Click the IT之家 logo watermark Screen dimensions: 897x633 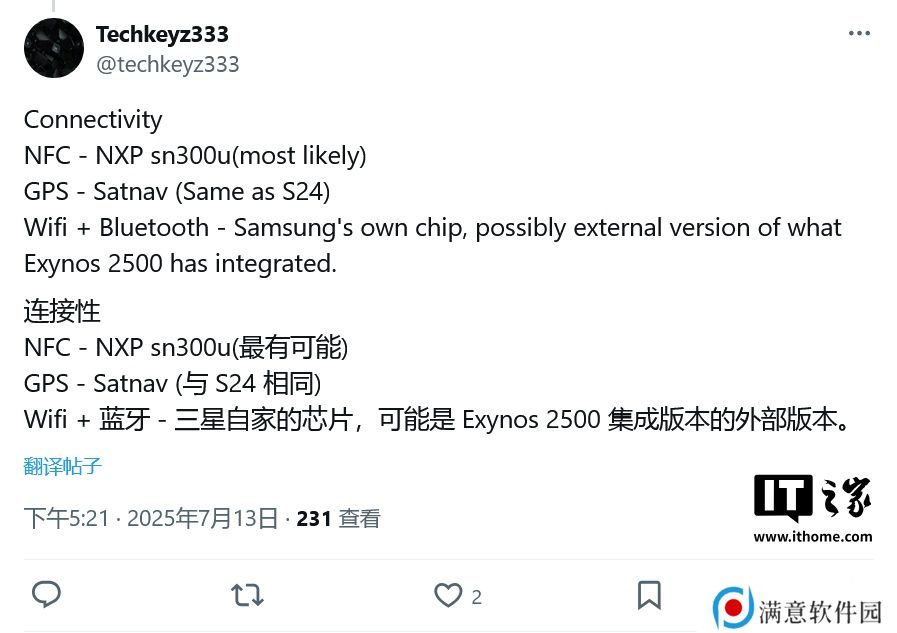[x=812, y=497]
